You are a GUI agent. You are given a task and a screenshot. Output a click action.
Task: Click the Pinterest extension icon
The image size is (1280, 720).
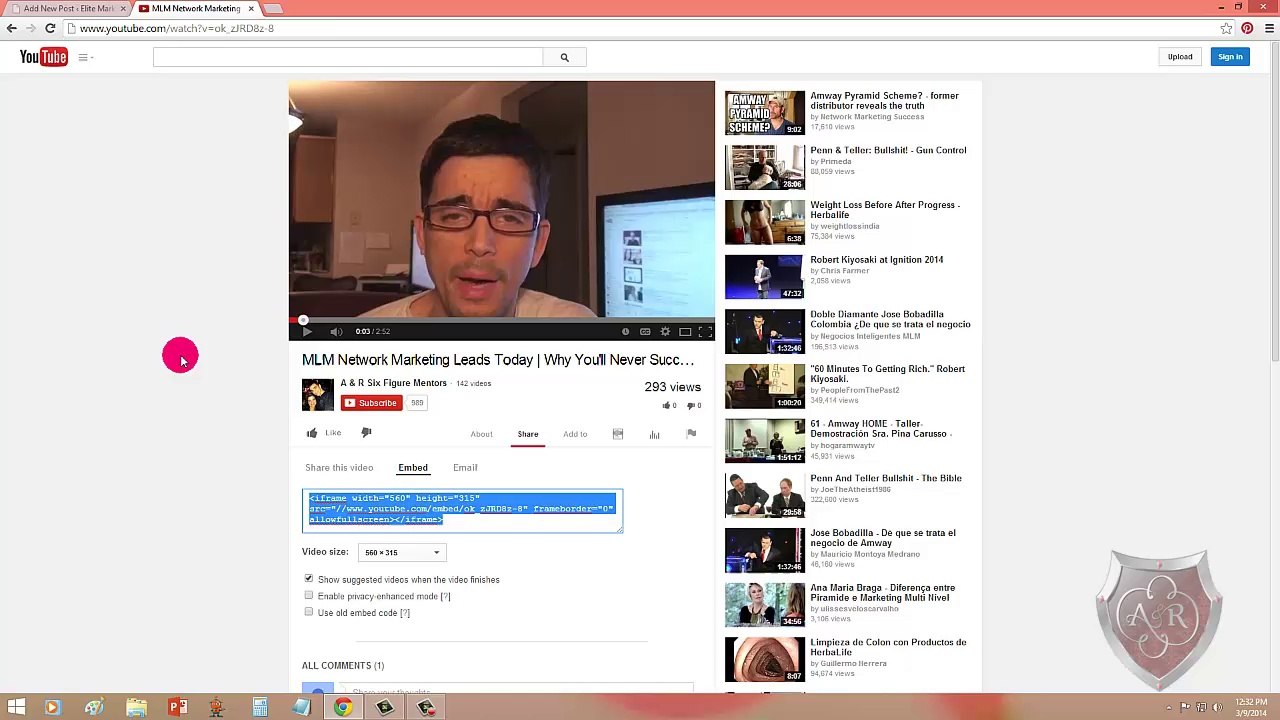(1247, 28)
